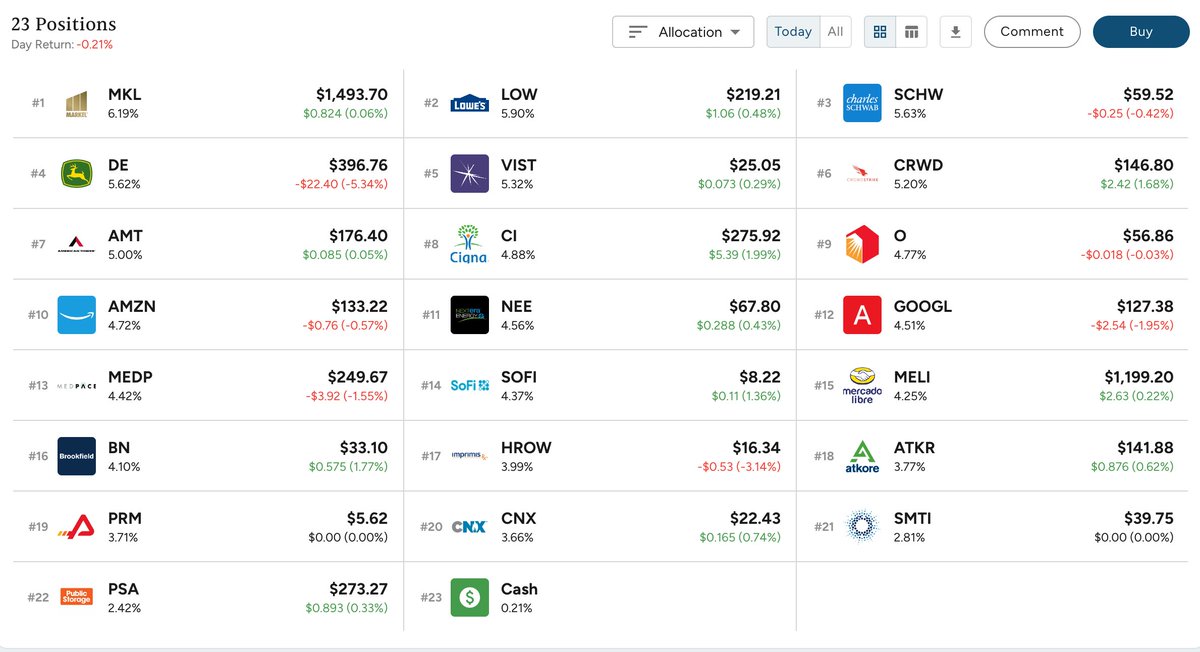Click the Mercado Libre (MELI) logo icon
1200x652 pixels.
pyautogui.click(x=862, y=386)
